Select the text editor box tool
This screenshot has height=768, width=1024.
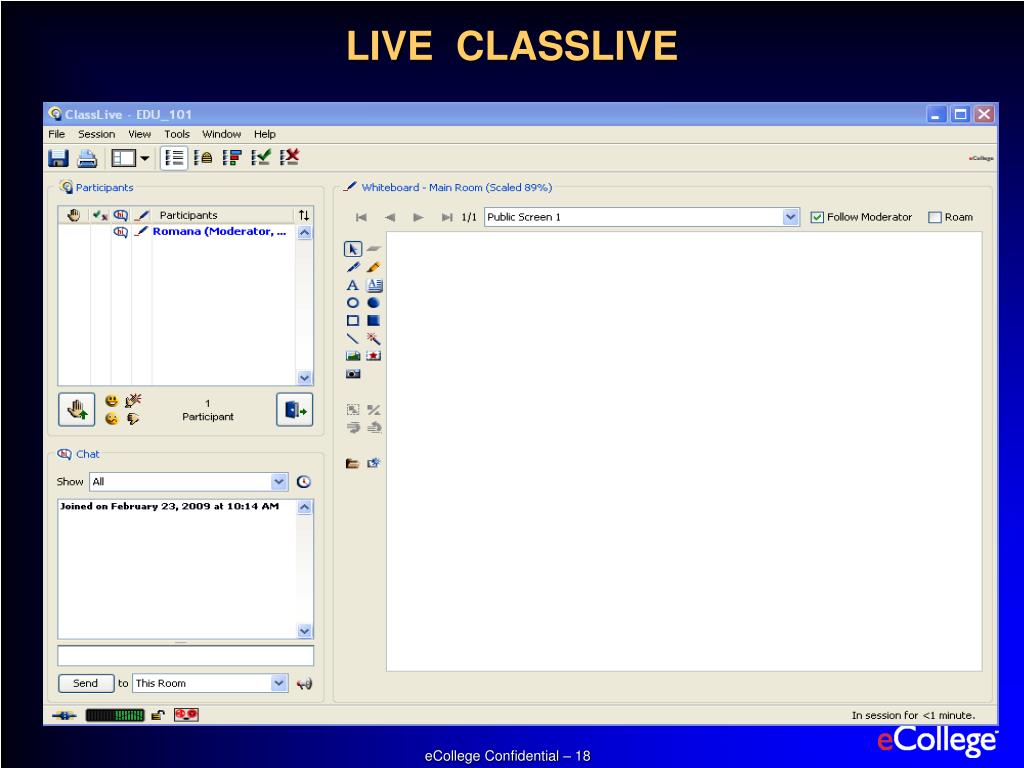(374, 285)
